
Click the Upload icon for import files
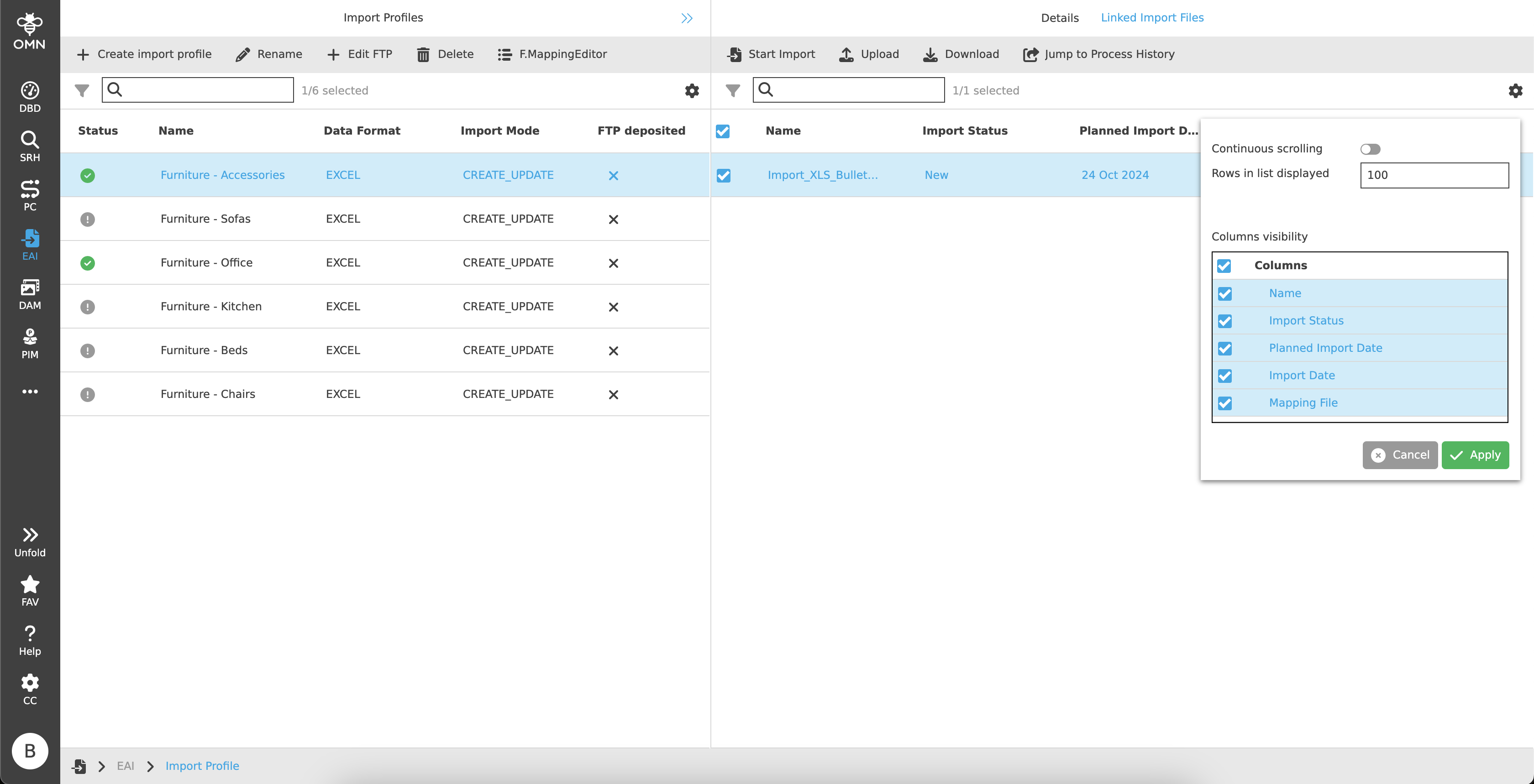coord(846,54)
